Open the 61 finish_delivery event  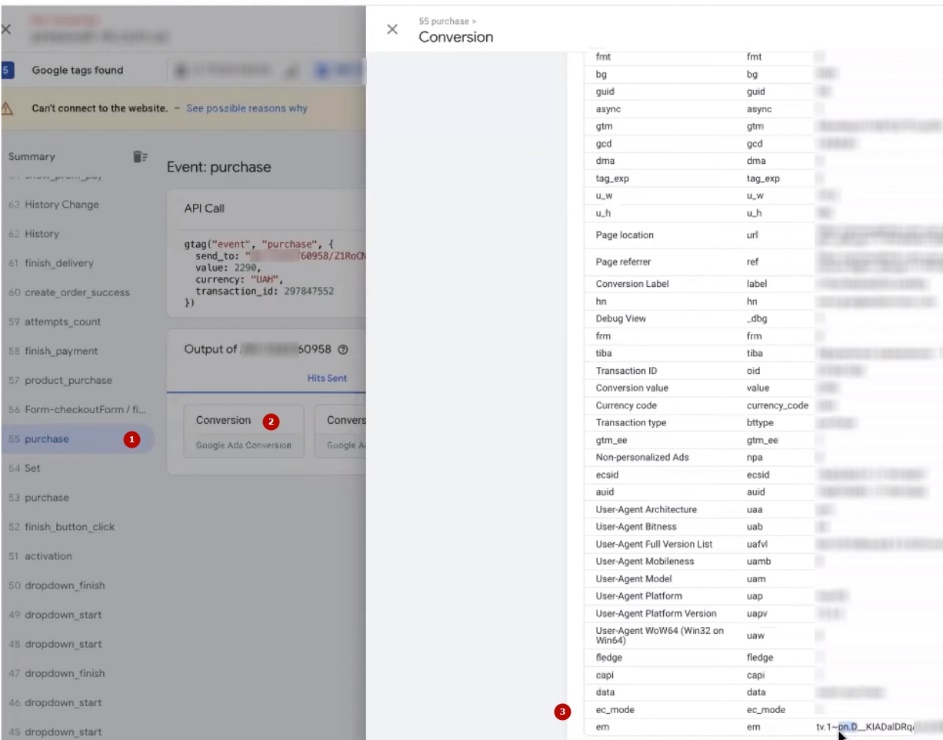click(51, 263)
